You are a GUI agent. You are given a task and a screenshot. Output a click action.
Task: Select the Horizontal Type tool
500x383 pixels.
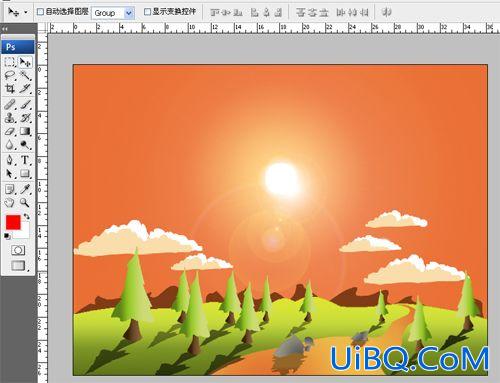pos(25,160)
